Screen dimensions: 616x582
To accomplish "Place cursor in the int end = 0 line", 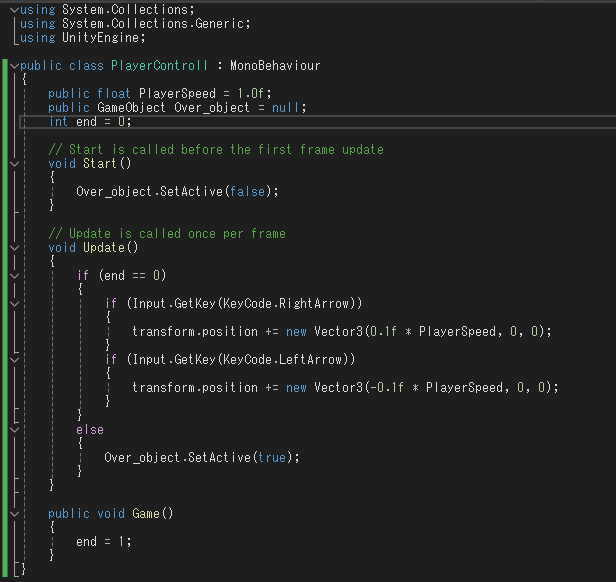I will 90,121.
